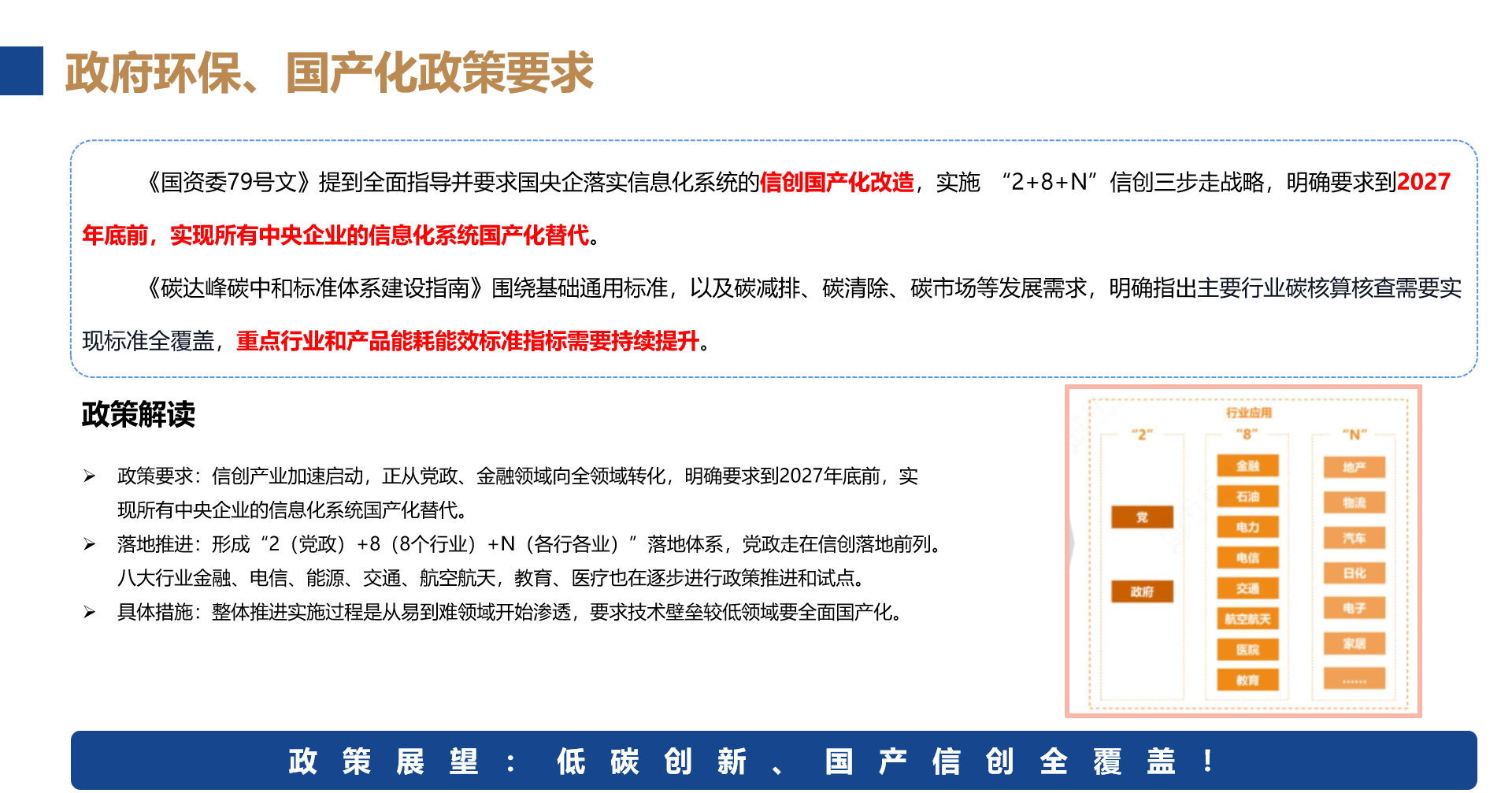Click the red text 重点行业和产品能耗能效标准指标需要持续提升

468,341
